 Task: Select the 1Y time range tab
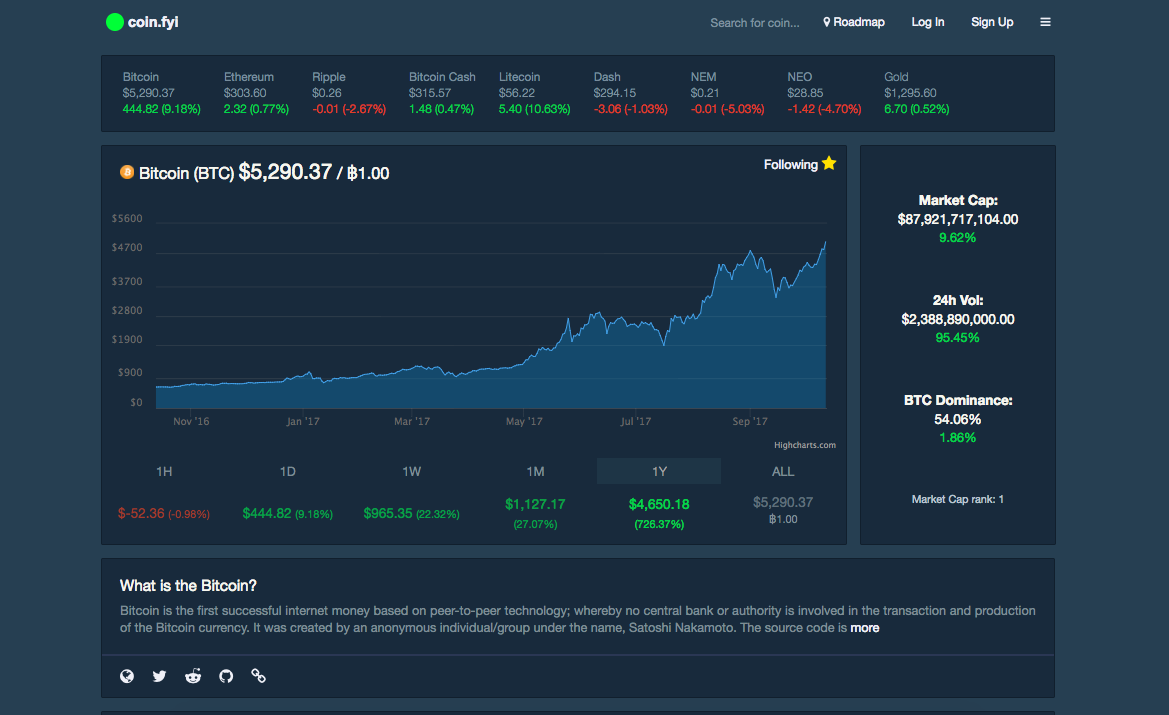coord(659,471)
